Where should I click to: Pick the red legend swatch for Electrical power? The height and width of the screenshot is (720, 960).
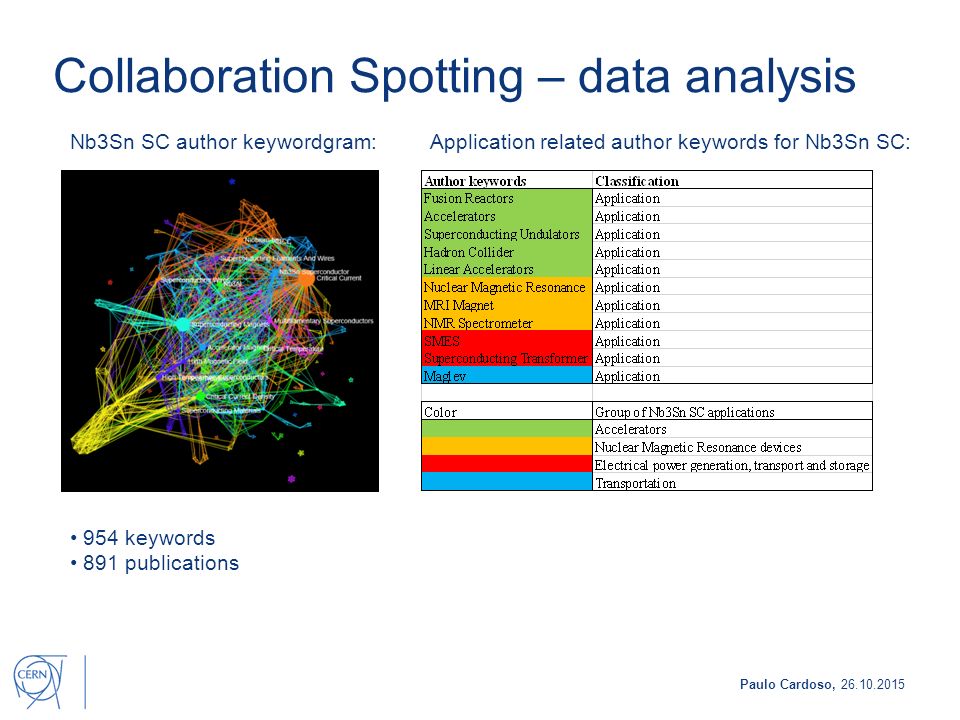(507, 463)
